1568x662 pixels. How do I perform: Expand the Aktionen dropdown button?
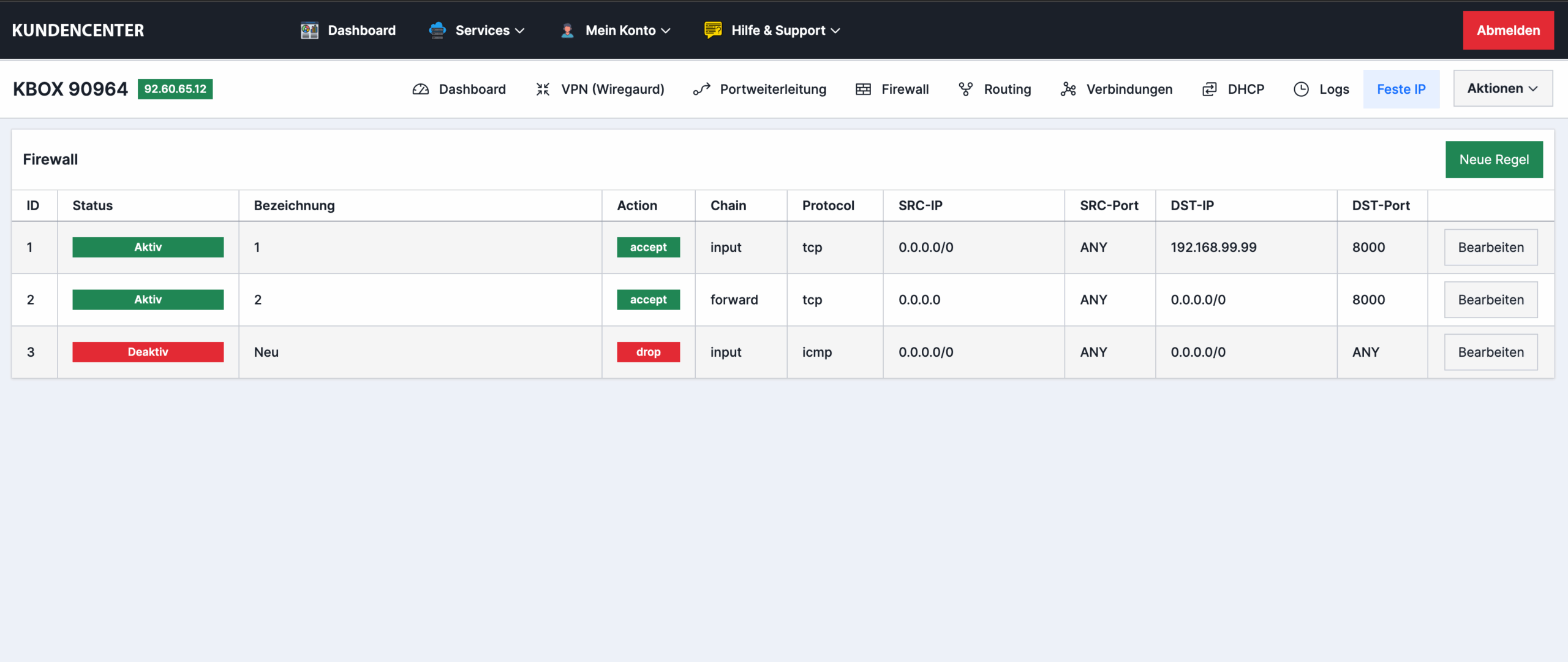coord(1502,88)
